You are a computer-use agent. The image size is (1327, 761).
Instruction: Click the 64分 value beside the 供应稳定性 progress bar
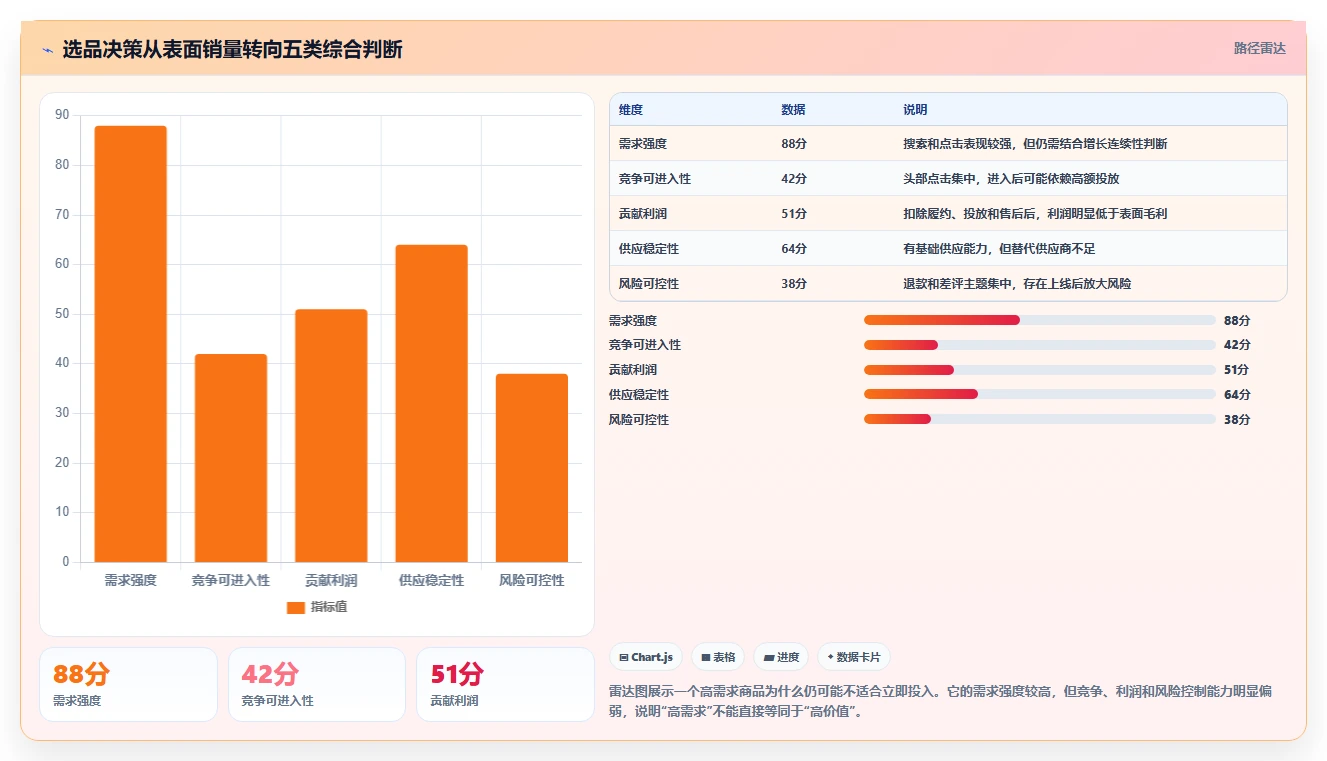pyautogui.click(x=1237, y=395)
